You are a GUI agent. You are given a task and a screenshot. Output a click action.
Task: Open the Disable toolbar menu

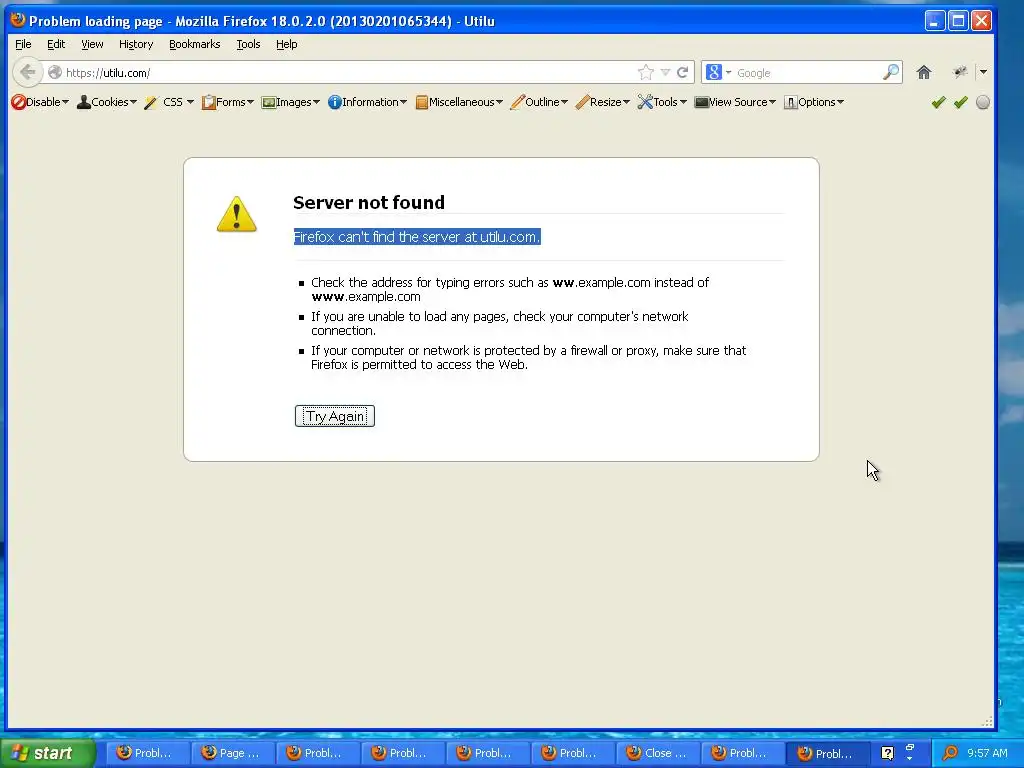pos(40,102)
